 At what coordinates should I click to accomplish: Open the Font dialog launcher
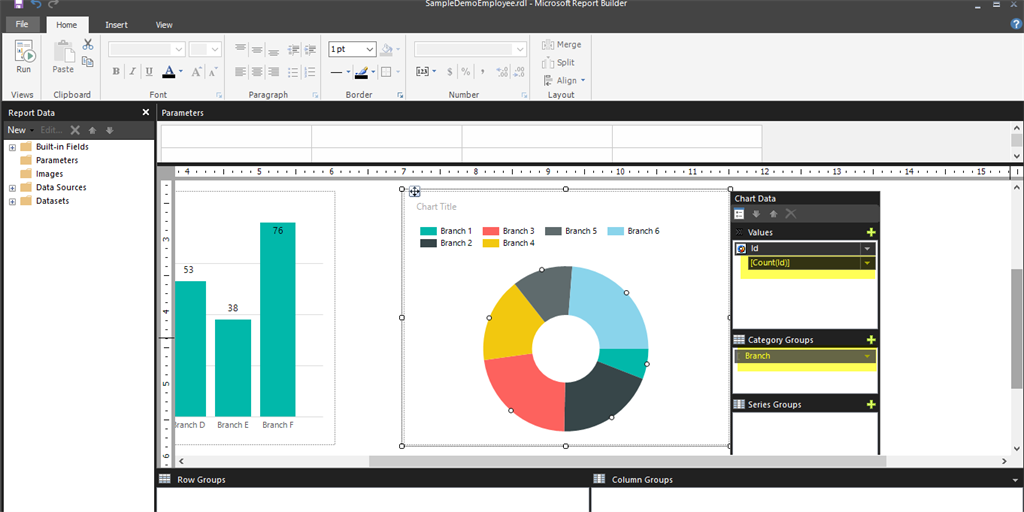click(x=219, y=95)
